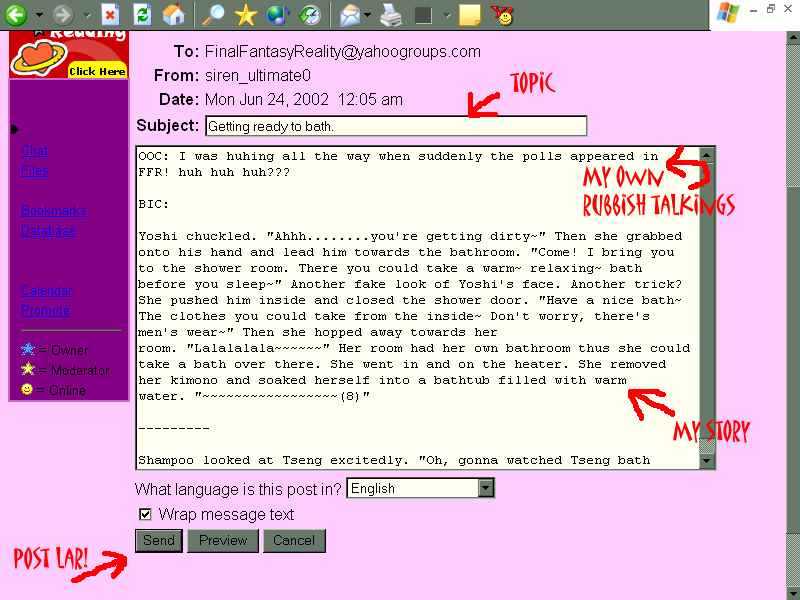Expand the Back button history arrow

pyautogui.click(x=38, y=14)
